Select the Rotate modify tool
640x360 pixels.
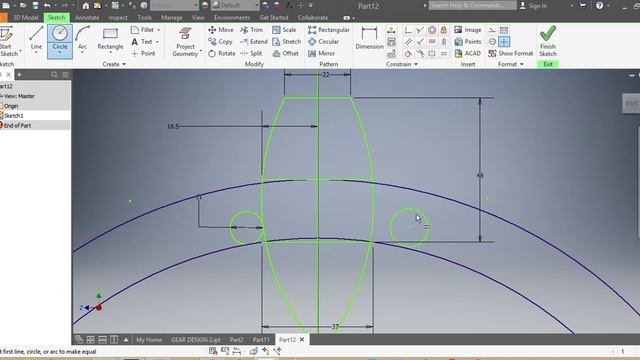[x=222, y=53]
